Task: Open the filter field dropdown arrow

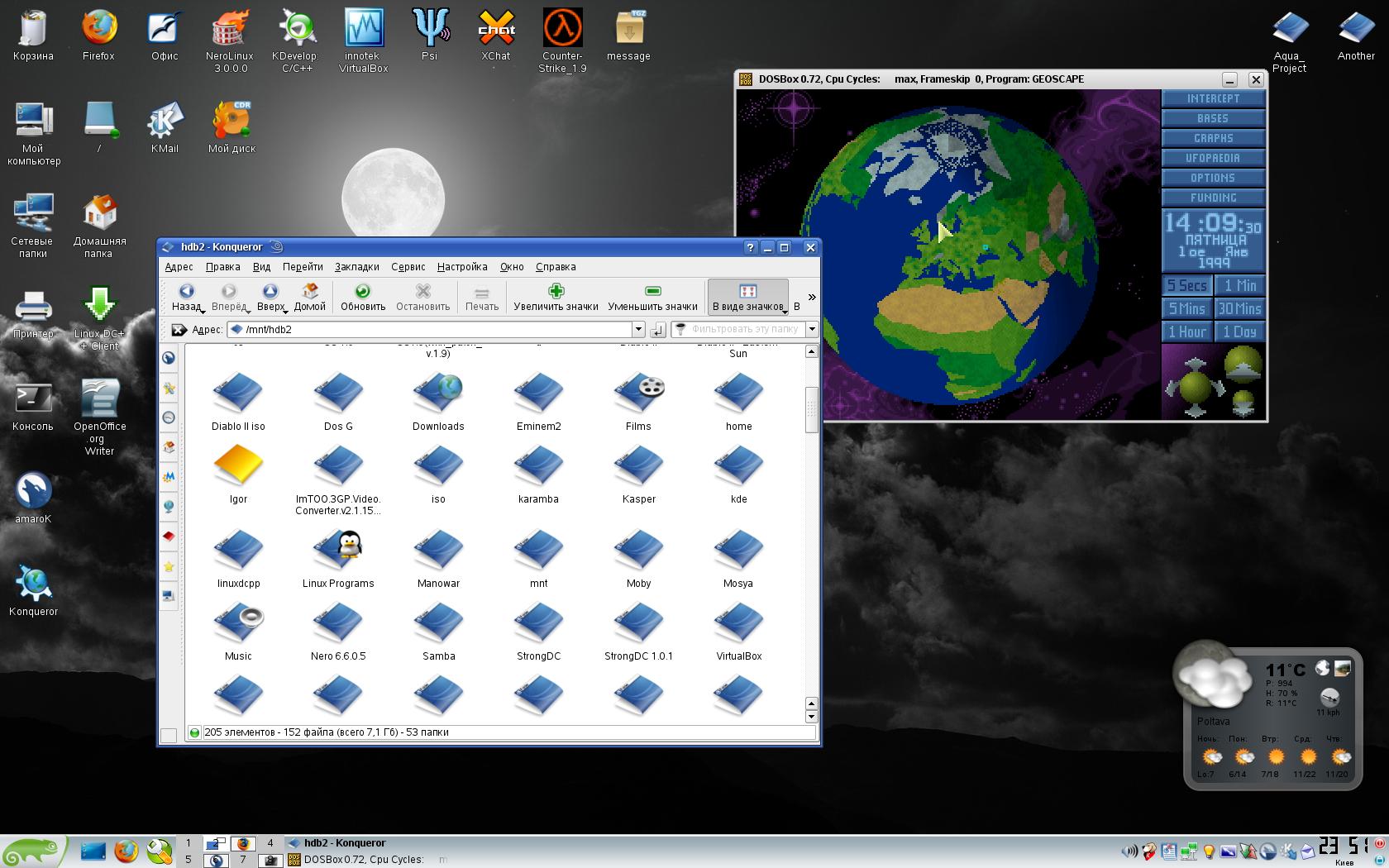Action: 812,329
